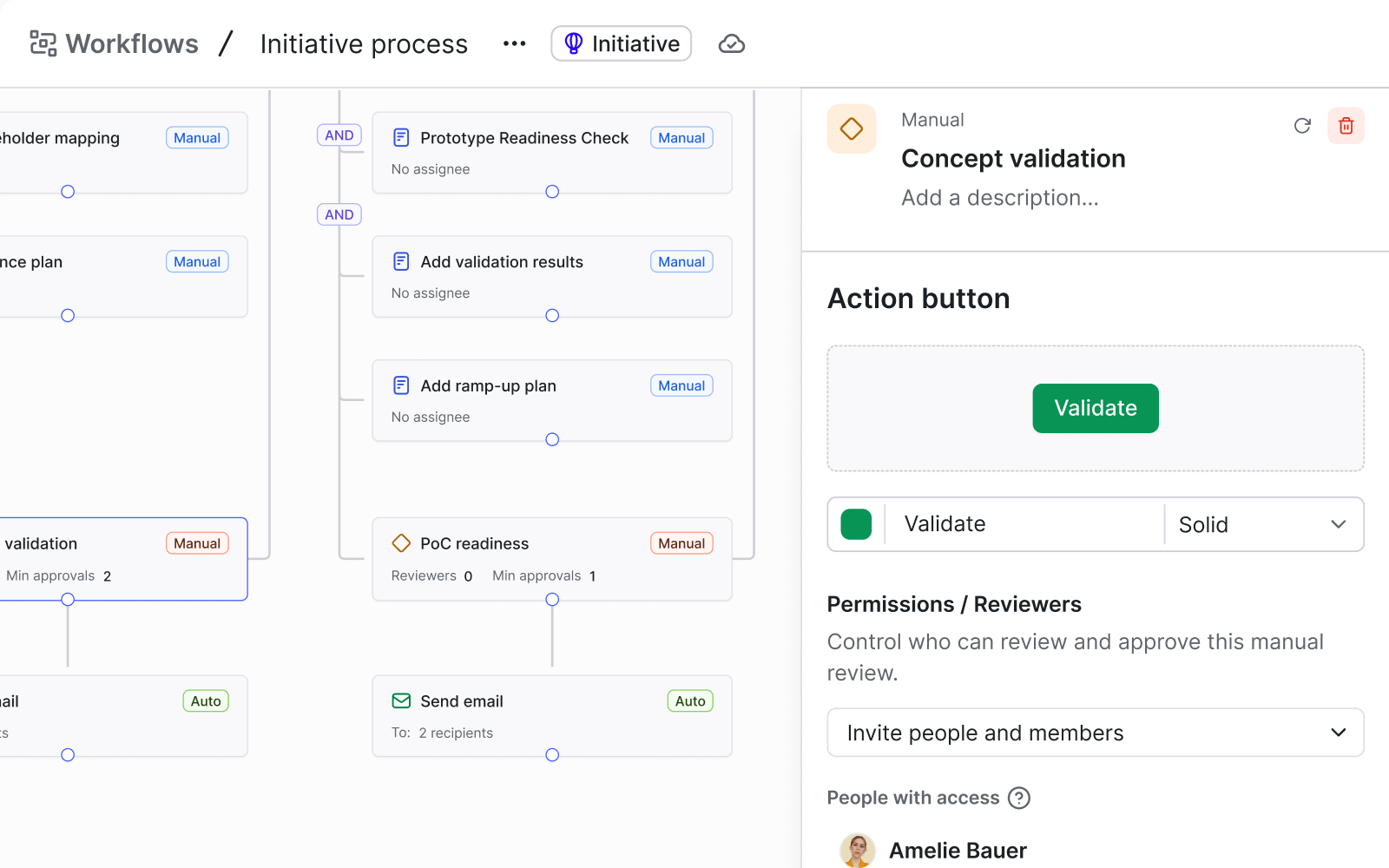This screenshot has height=868, width=1389.
Task: Click the Add ramp-up plan document icon
Action: pyautogui.click(x=401, y=385)
